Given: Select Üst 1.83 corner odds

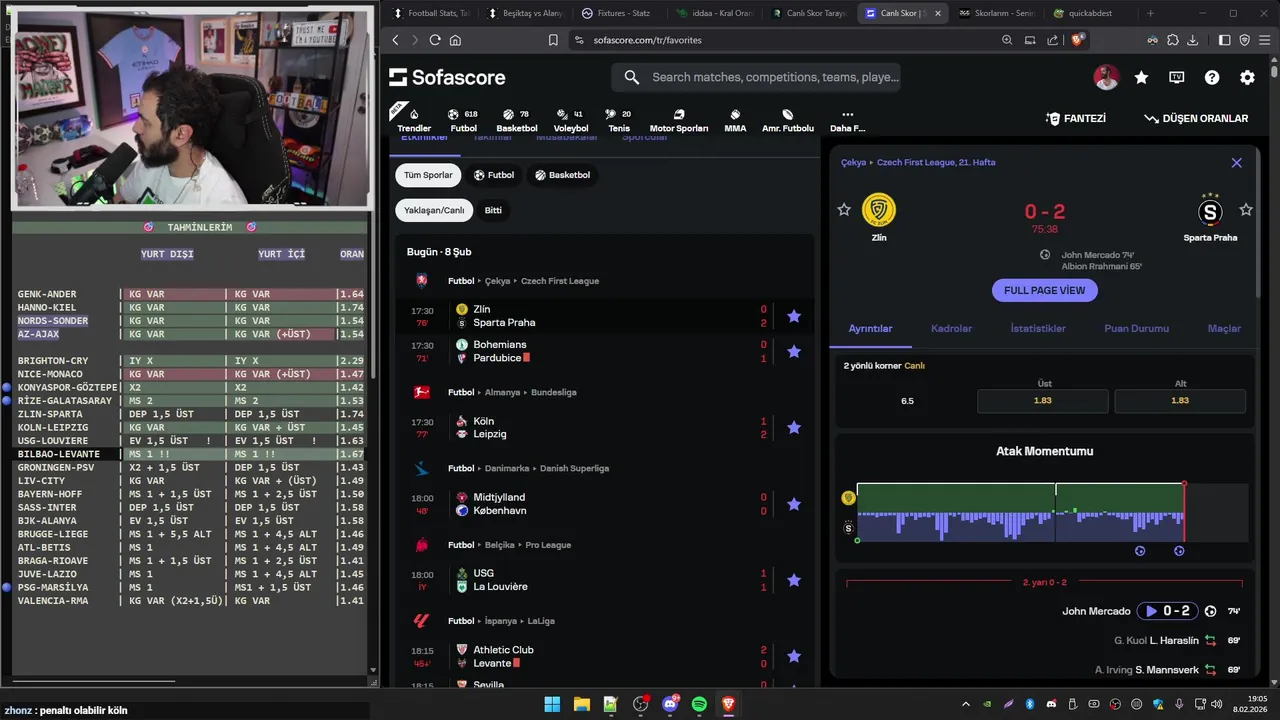Looking at the screenshot, I should click(x=1043, y=401).
